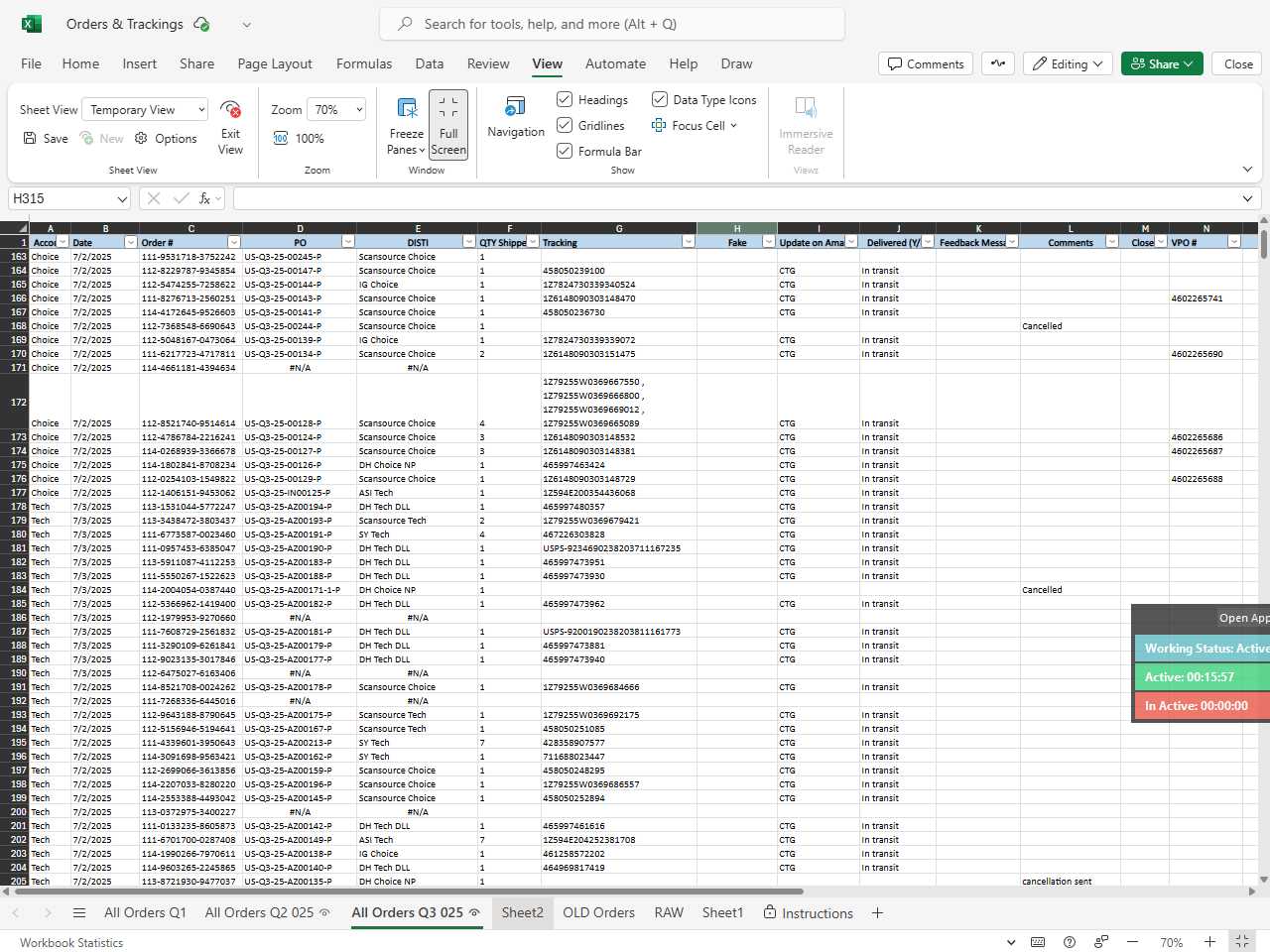The width and height of the screenshot is (1270, 952).
Task: Toggle the Formula Bar checkbox
Action: 565,151
